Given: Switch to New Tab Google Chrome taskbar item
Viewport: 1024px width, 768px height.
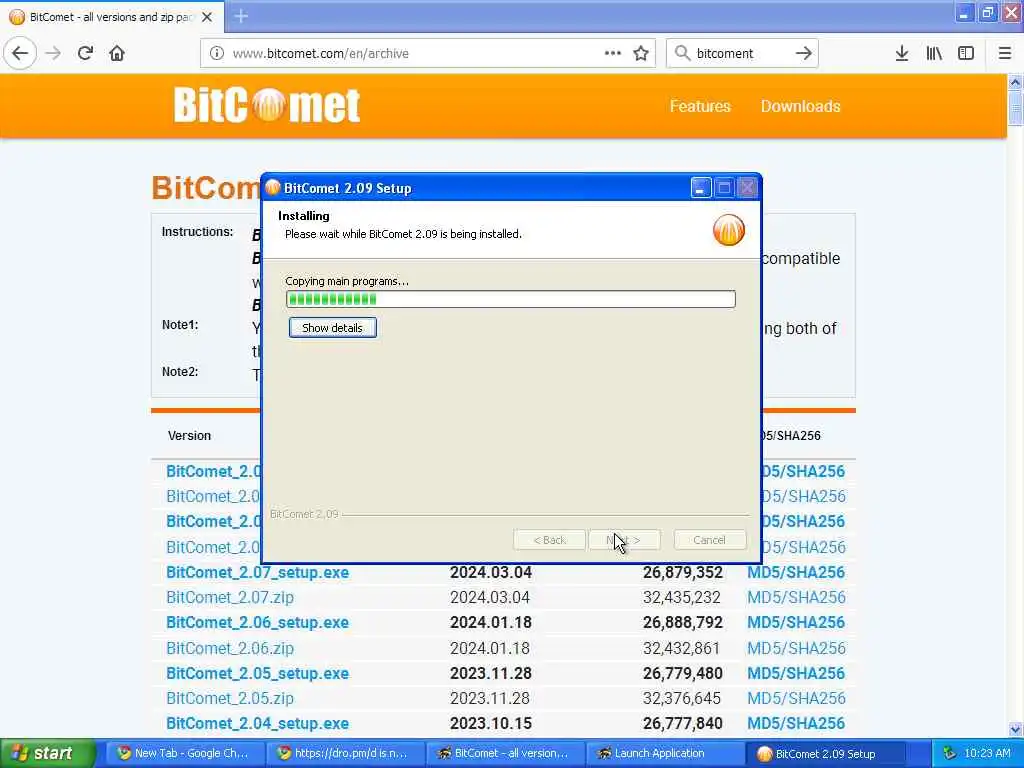Looking at the screenshot, I should click(x=184, y=754).
